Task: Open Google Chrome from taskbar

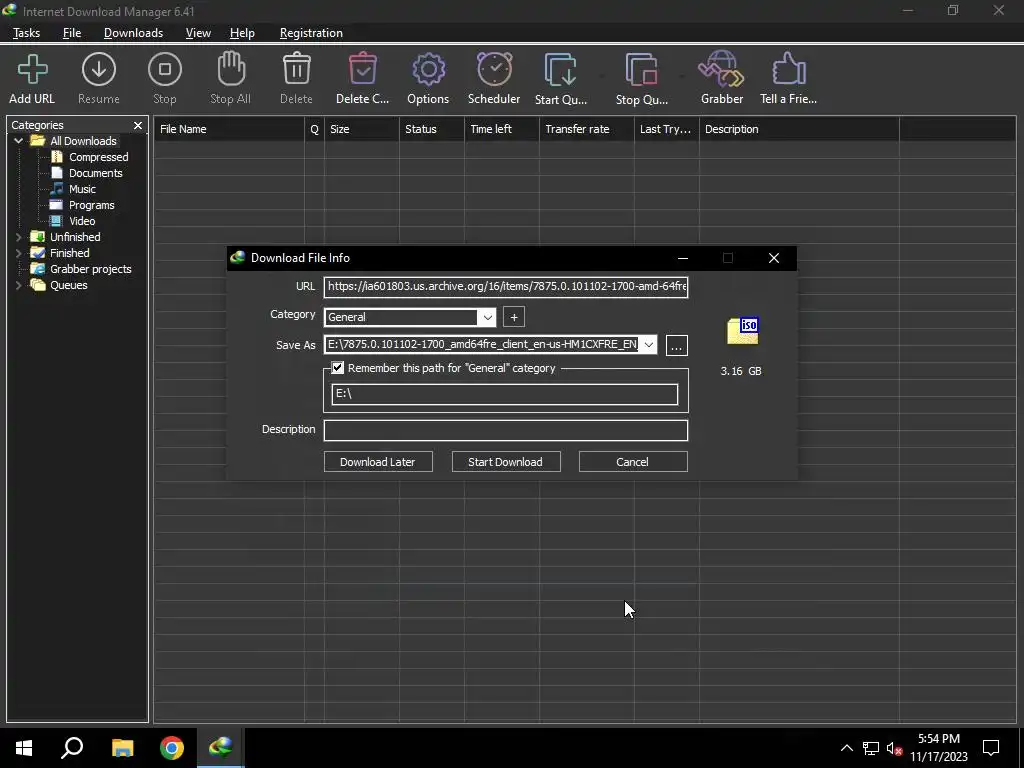Action: pyautogui.click(x=172, y=748)
